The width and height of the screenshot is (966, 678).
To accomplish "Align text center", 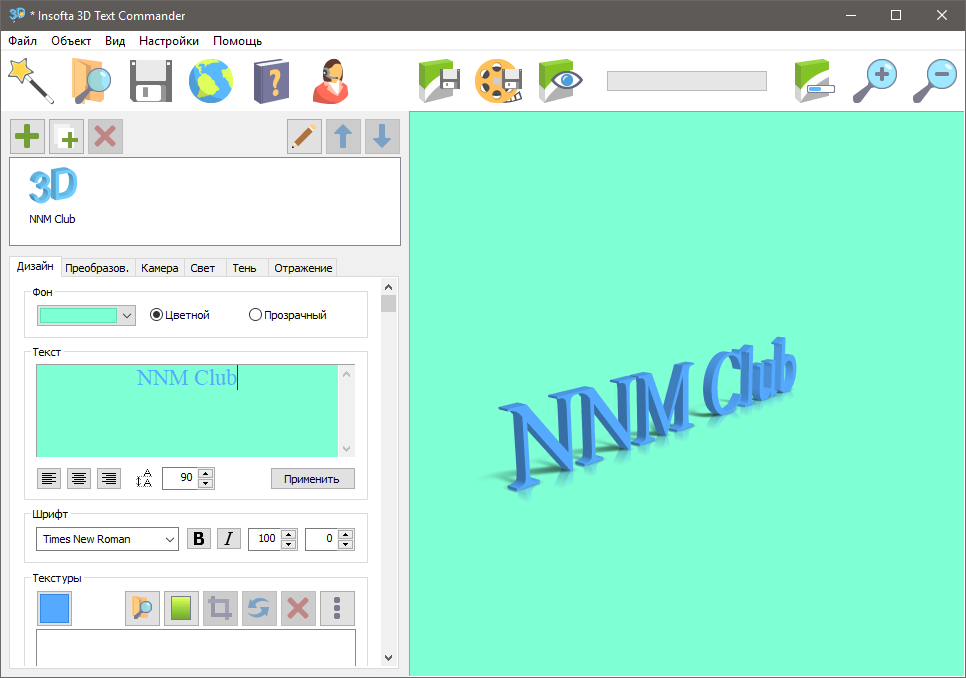I will (x=79, y=478).
